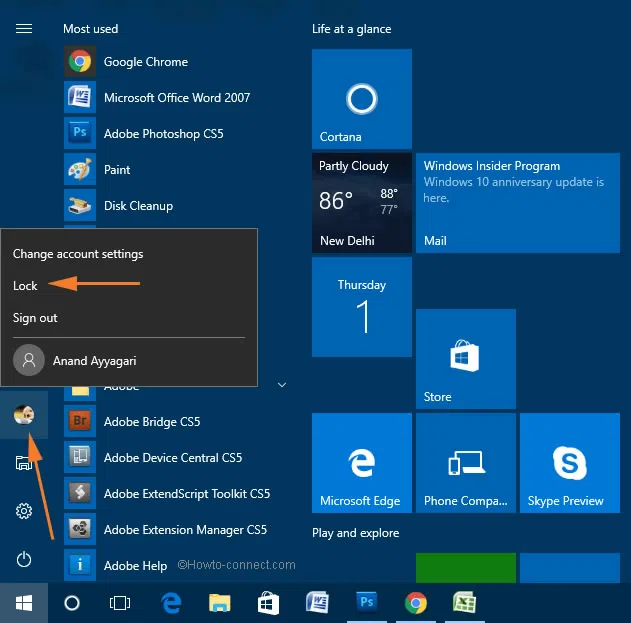The height and width of the screenshot is (623, 631).
Task: Switch to Word on the taskbar
Action: click(x=317, y=603)
